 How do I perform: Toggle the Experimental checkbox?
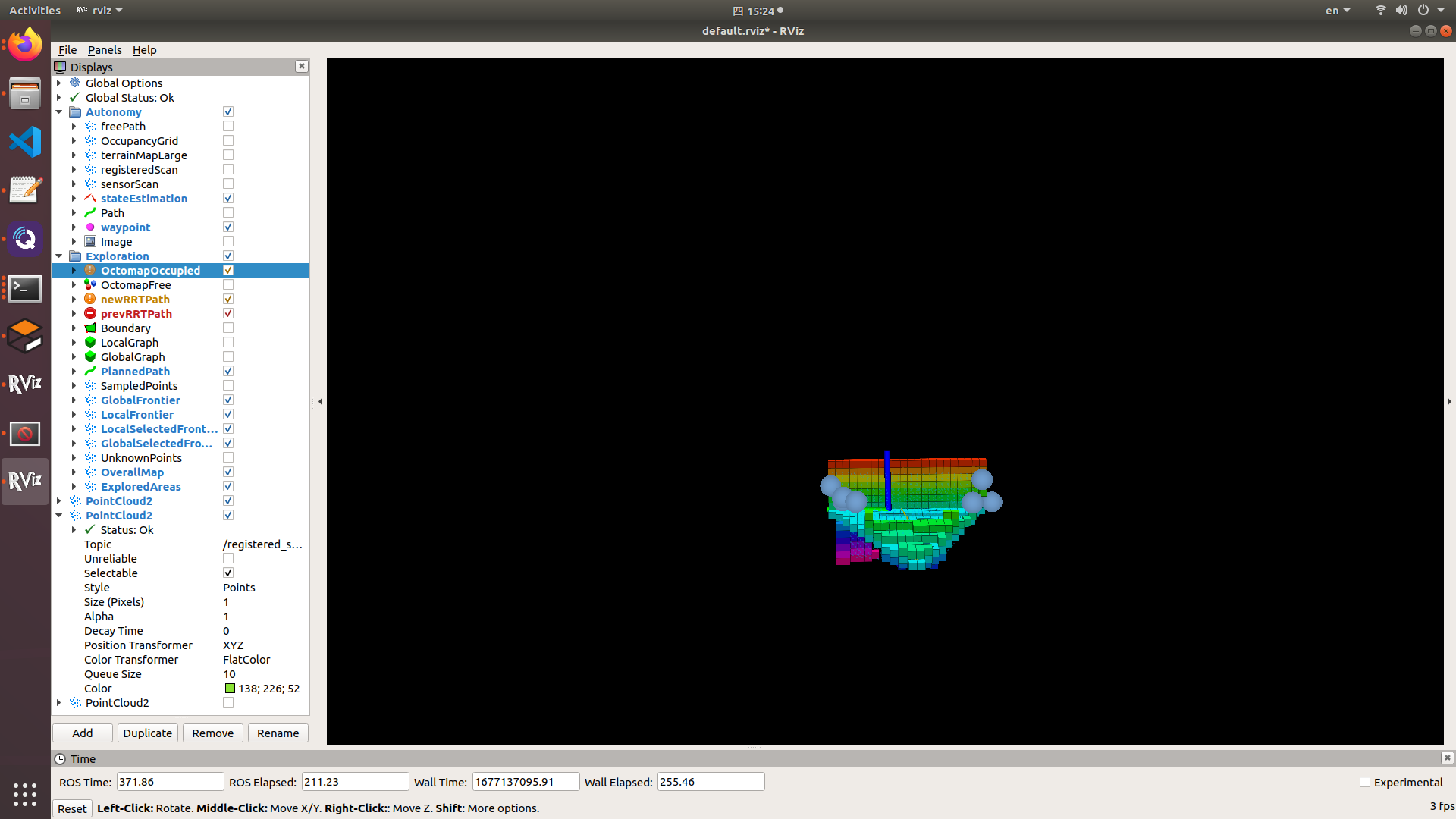[1365, 782]
